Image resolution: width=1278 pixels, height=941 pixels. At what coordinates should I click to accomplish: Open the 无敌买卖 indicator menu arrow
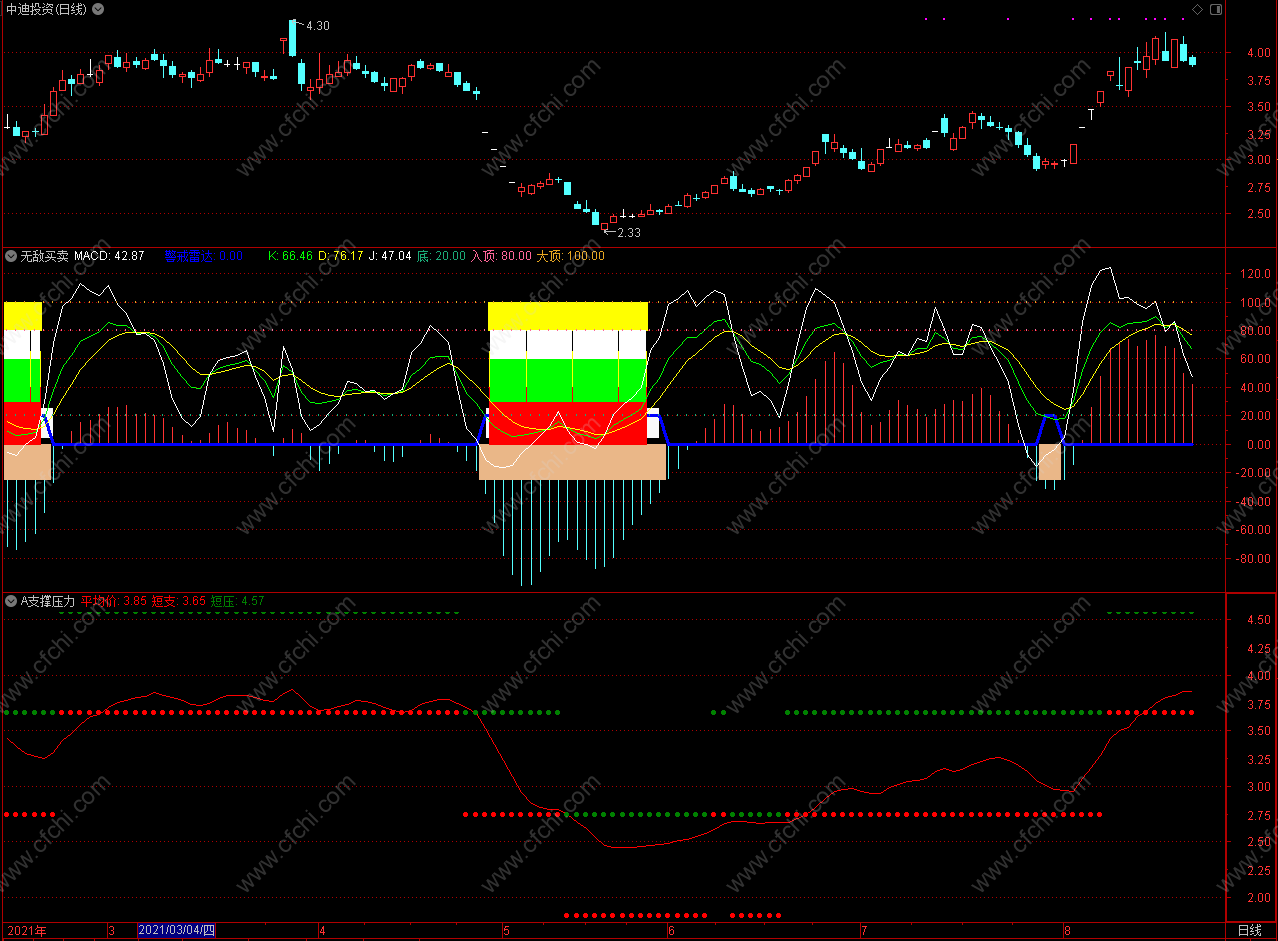tap(11, 256)
